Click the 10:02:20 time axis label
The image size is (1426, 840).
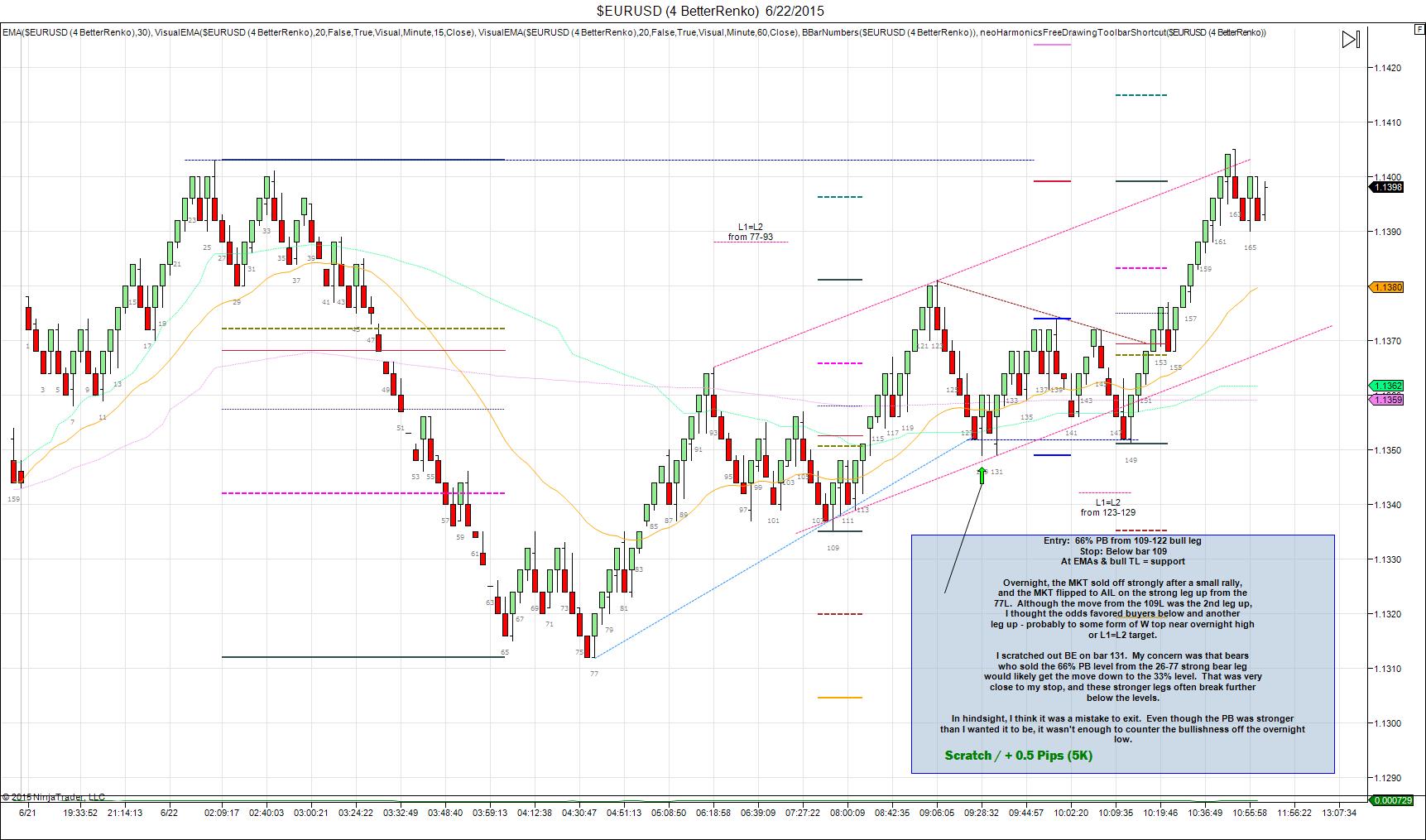(1071, 813)
